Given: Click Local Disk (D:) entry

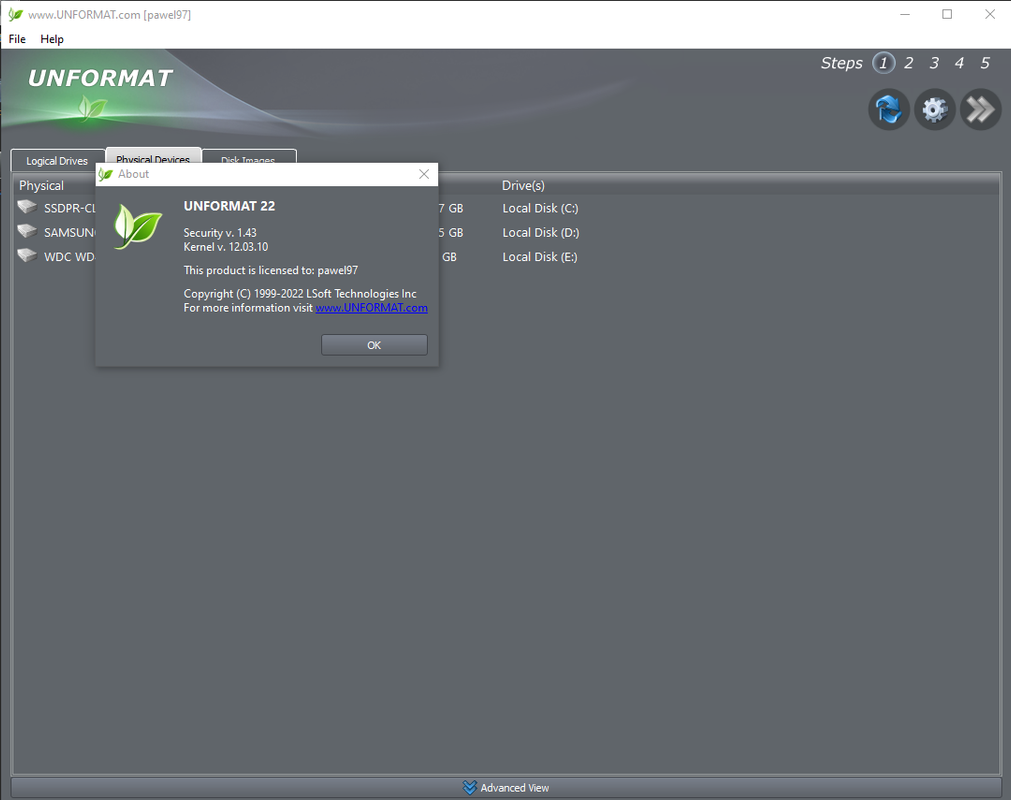Looking at the screenshot, I should tap(540, 232).
